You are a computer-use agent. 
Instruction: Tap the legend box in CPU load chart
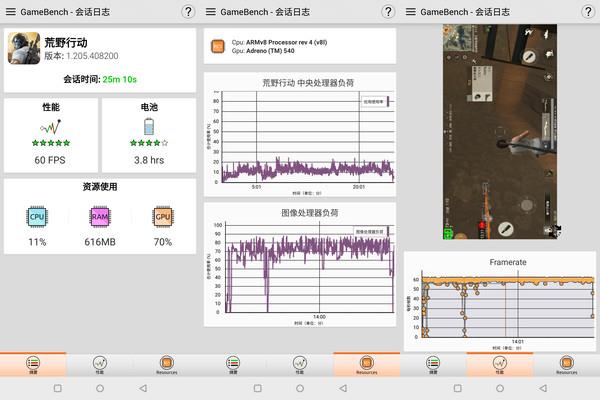(x=377, y=102)
